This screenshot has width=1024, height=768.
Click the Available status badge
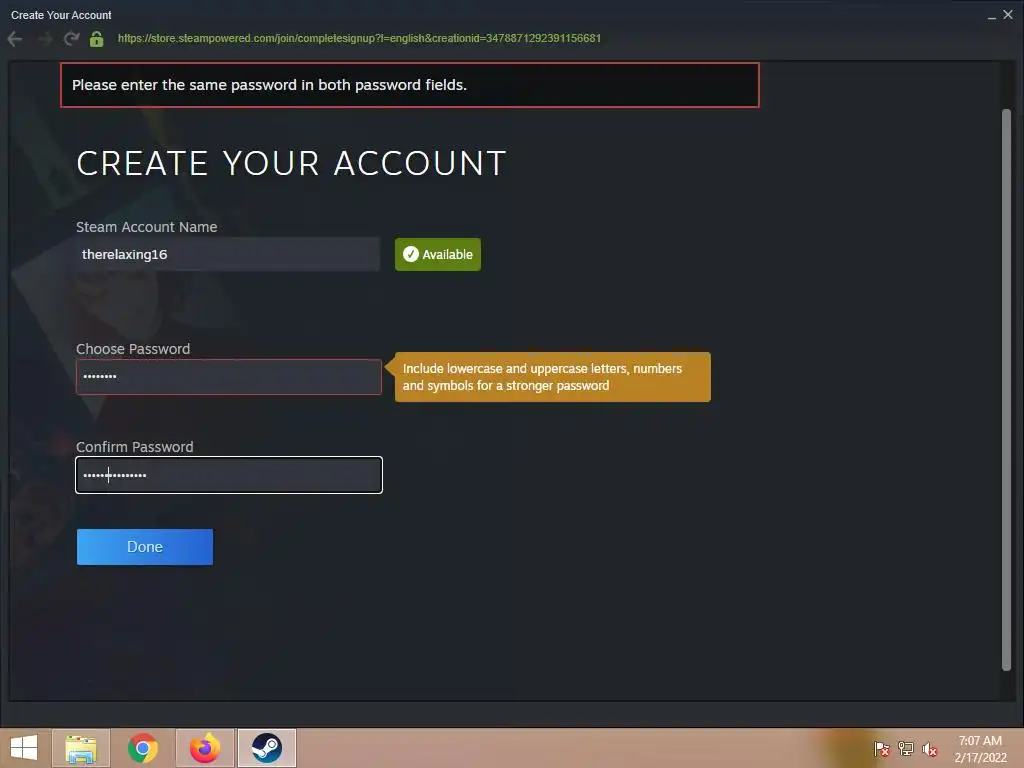(438, 254)
